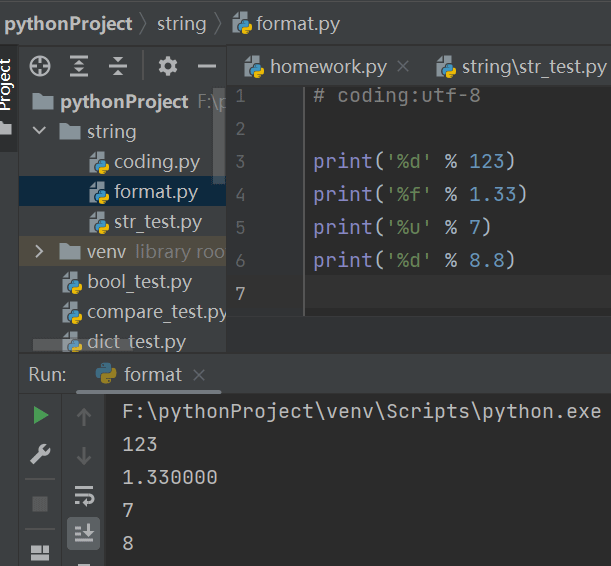Click the string breadcrumb in navigation bar
Viewport: 611px width, 566px height.
tap(181, 23)
